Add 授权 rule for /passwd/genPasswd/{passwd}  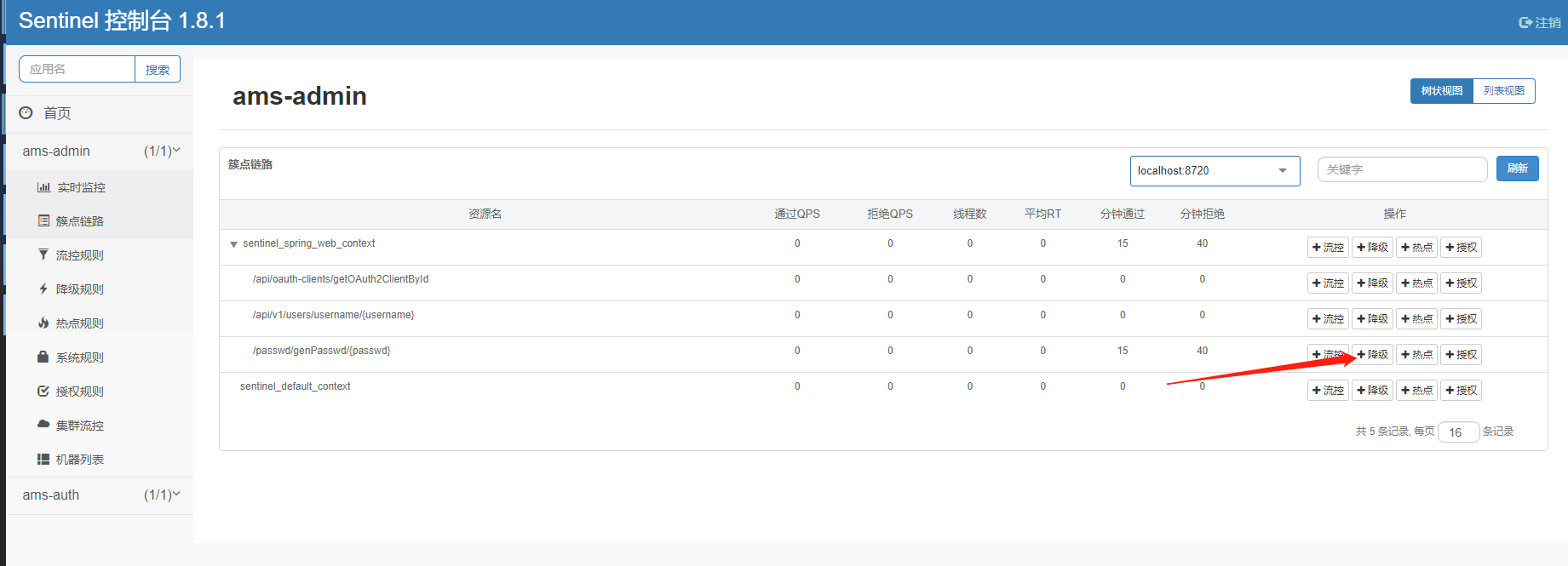click(1462, 355)
